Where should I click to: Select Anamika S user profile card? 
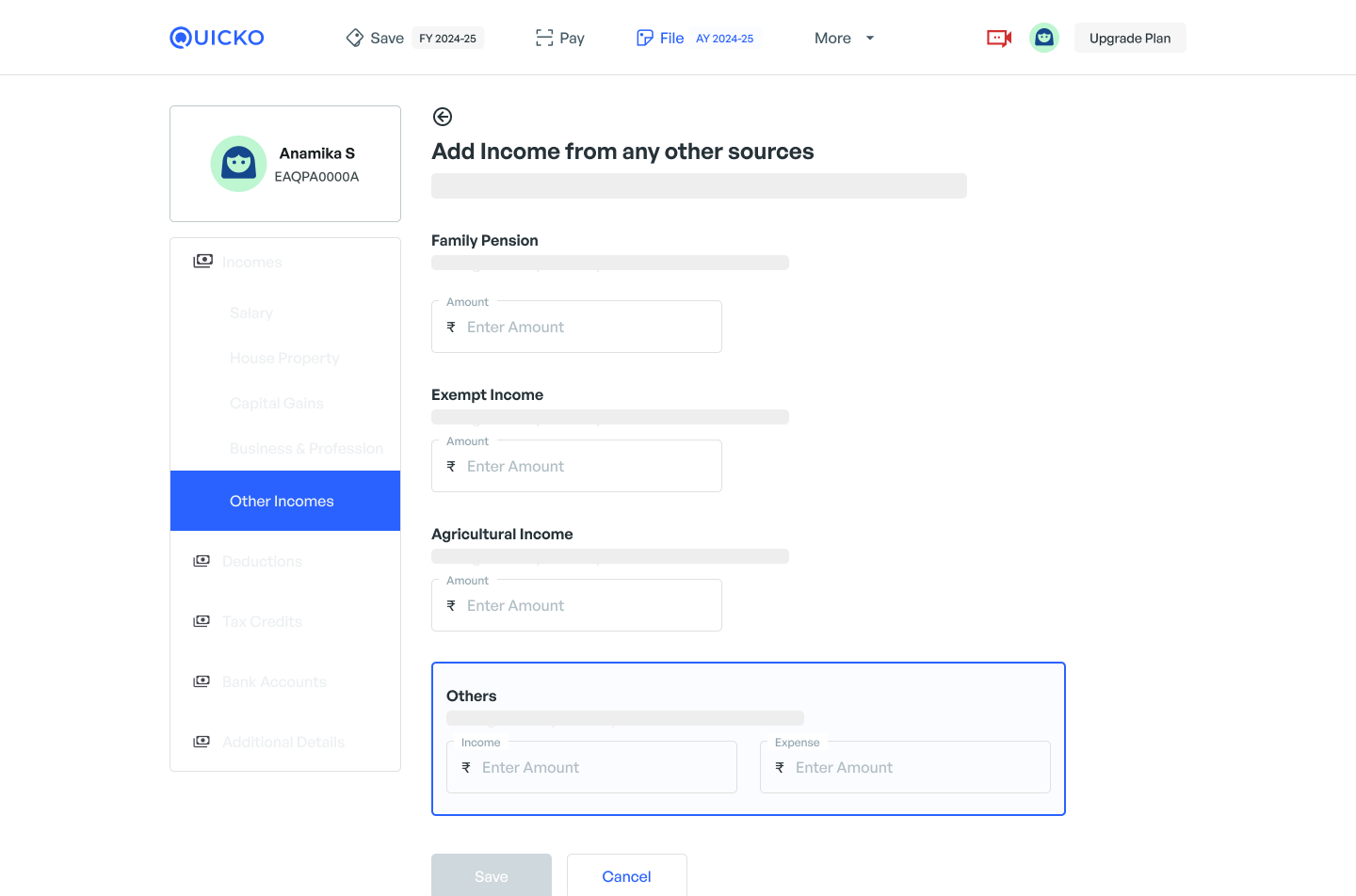pyautogui.click(x=285, y=164)
